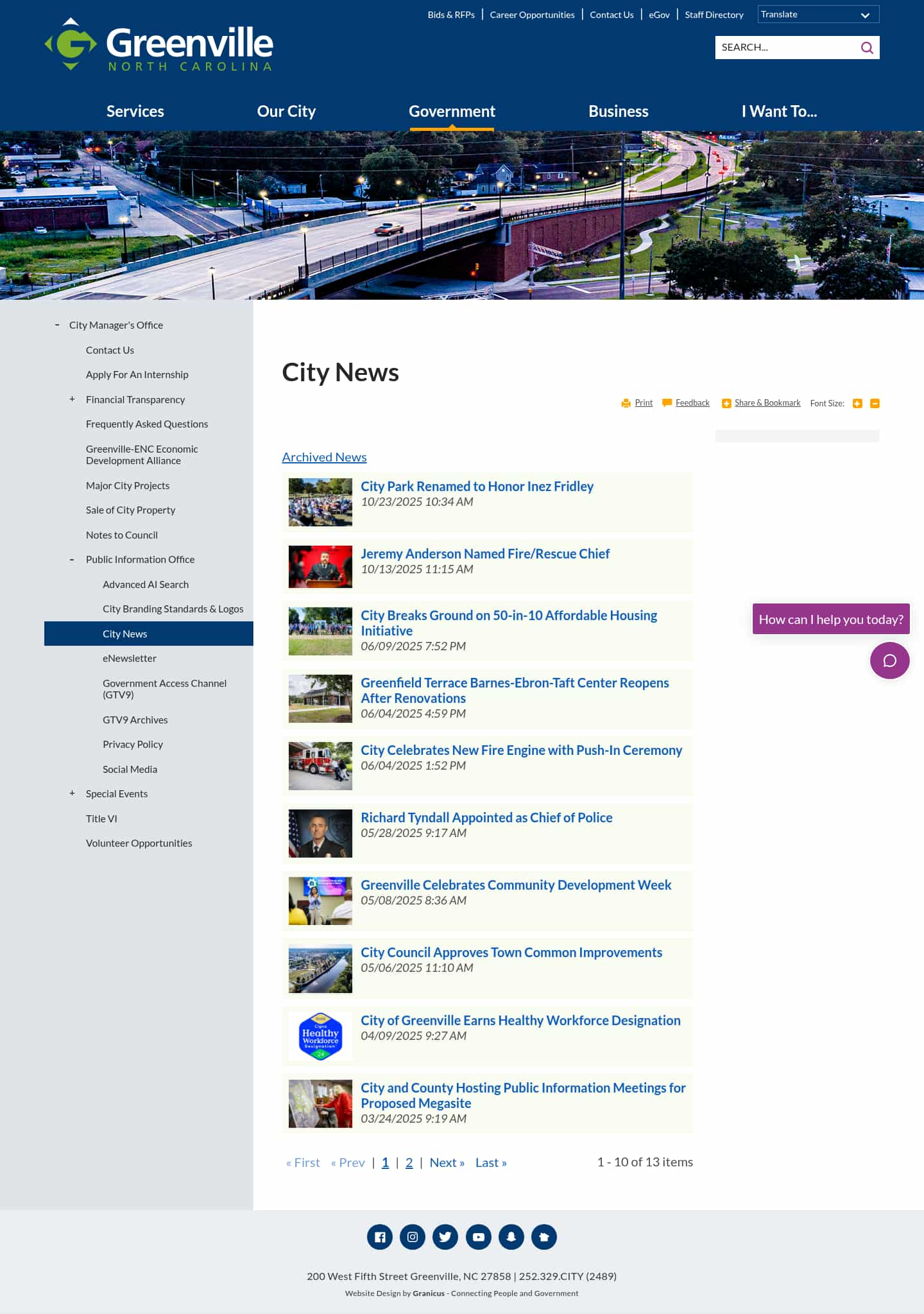Open Notes to Council in sidebar

point(122,535)
